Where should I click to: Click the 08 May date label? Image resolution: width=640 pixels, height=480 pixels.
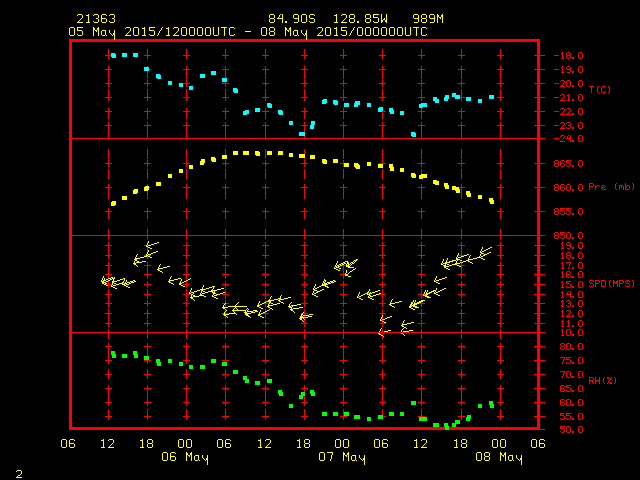499,457
